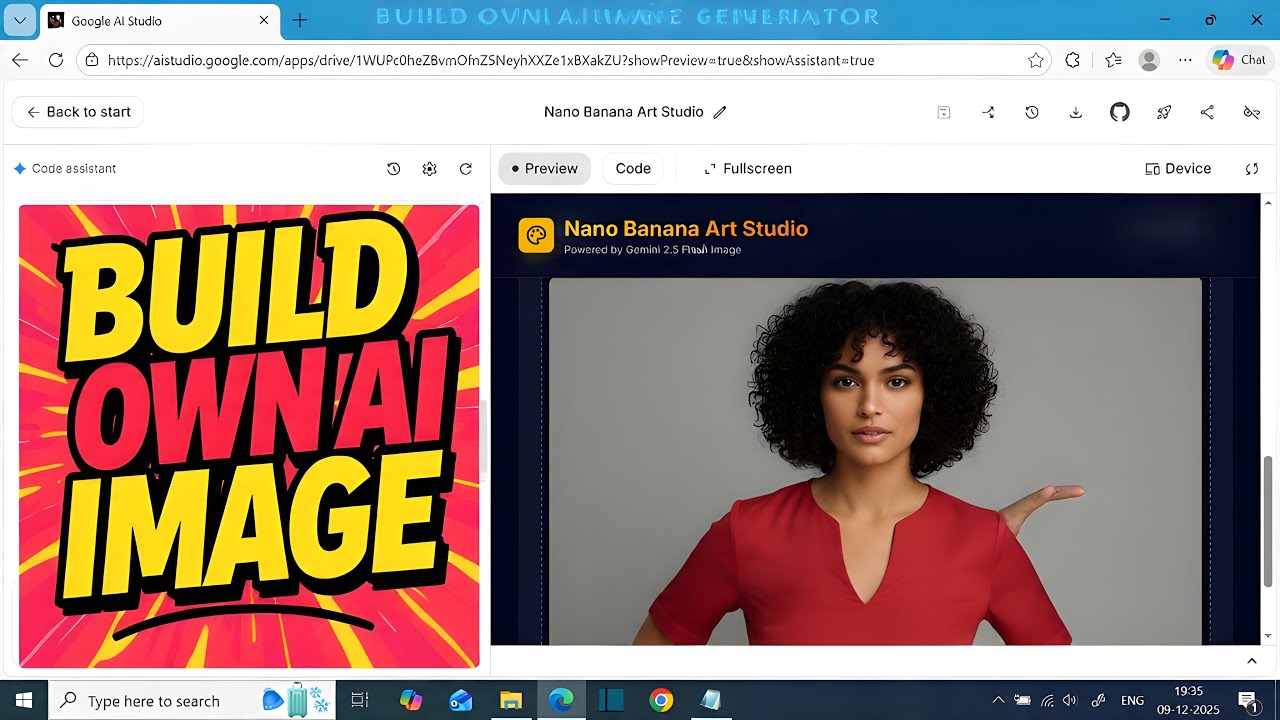Deploy the app with rocket icon

point(1164,112)
